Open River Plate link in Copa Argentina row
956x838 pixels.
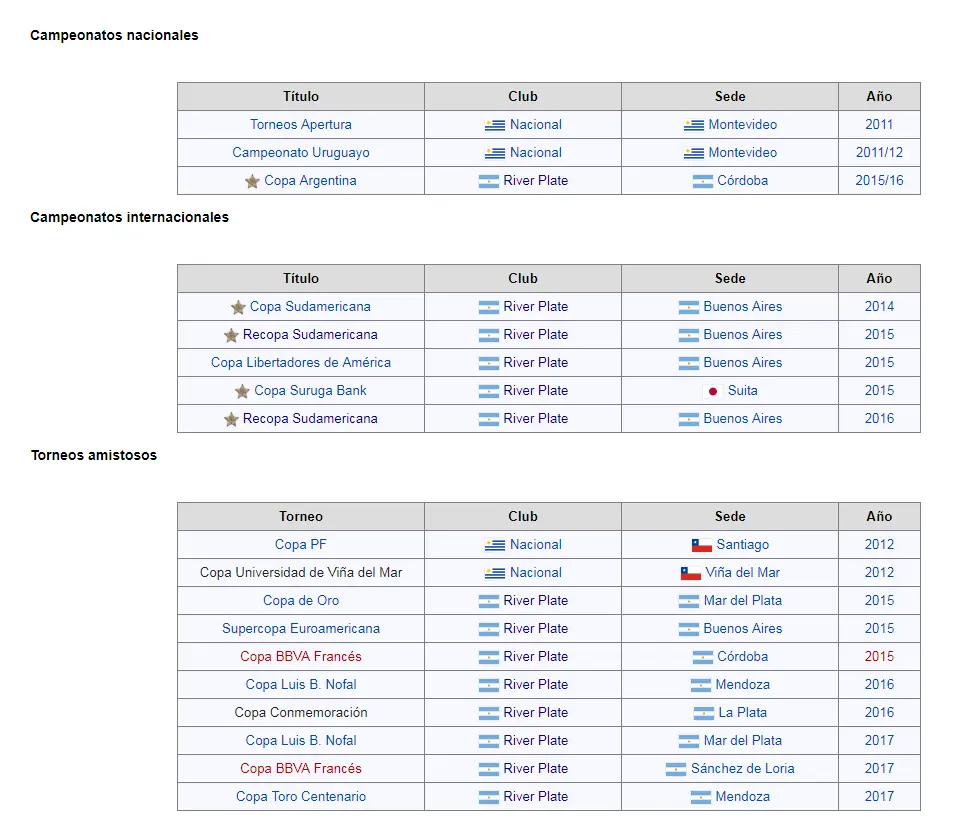pyautogui.click(x=535, y=181)
